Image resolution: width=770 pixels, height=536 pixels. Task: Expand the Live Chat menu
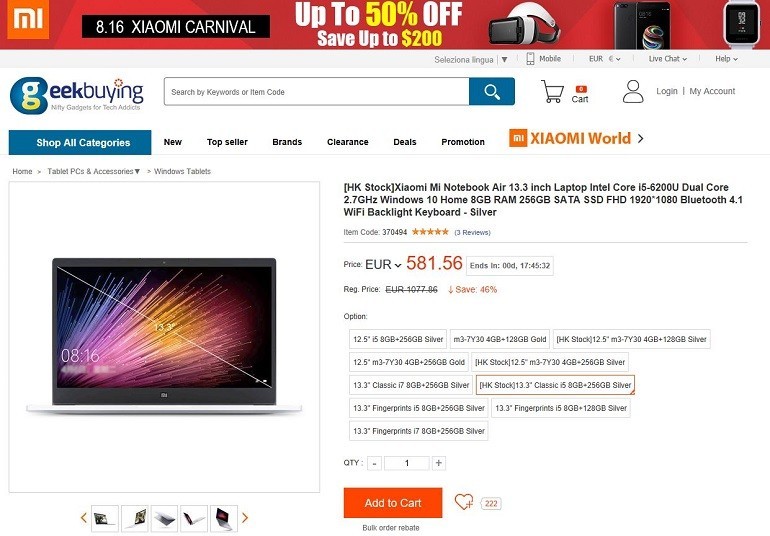[667, 59]
